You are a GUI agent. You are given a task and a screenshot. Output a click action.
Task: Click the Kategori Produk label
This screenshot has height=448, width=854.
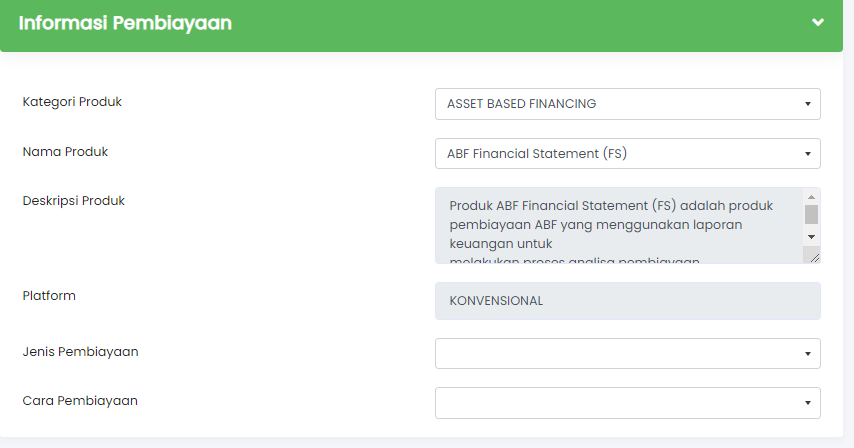coord(72,102)
